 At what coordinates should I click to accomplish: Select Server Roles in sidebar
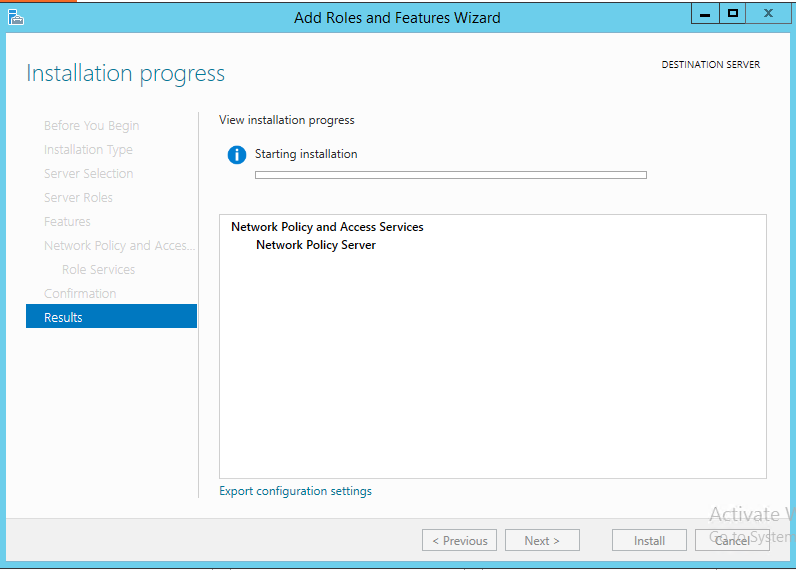click(x=78, y=198)
